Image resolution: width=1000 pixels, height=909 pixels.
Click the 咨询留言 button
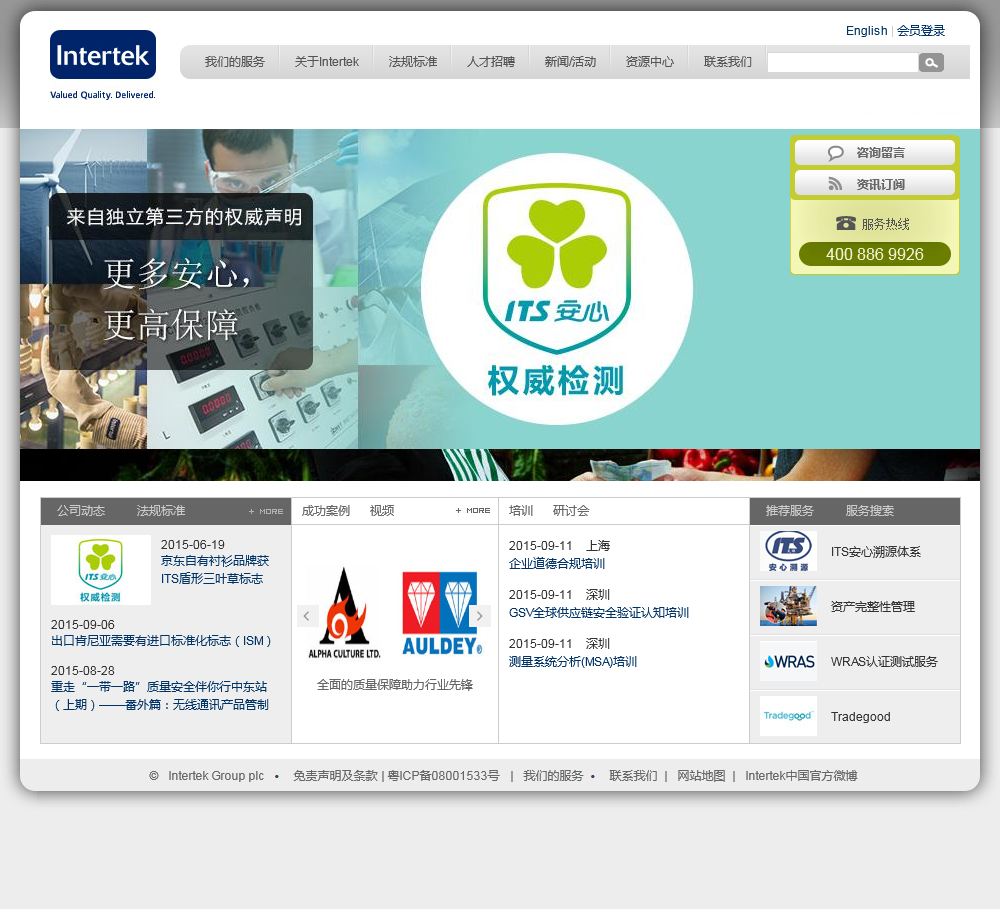874,152
